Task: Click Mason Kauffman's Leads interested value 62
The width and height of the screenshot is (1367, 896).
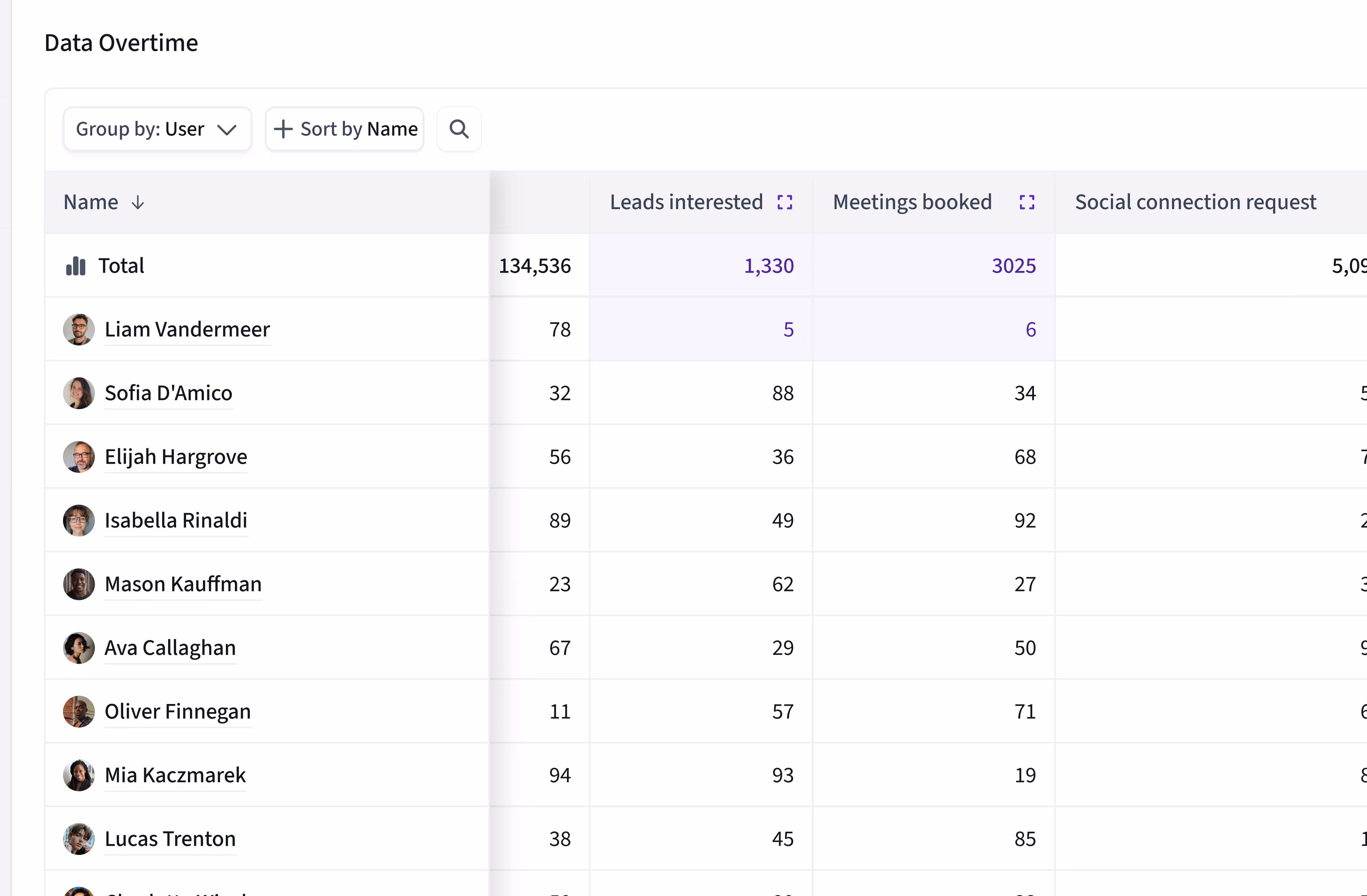Action: [x=783, y=584]
